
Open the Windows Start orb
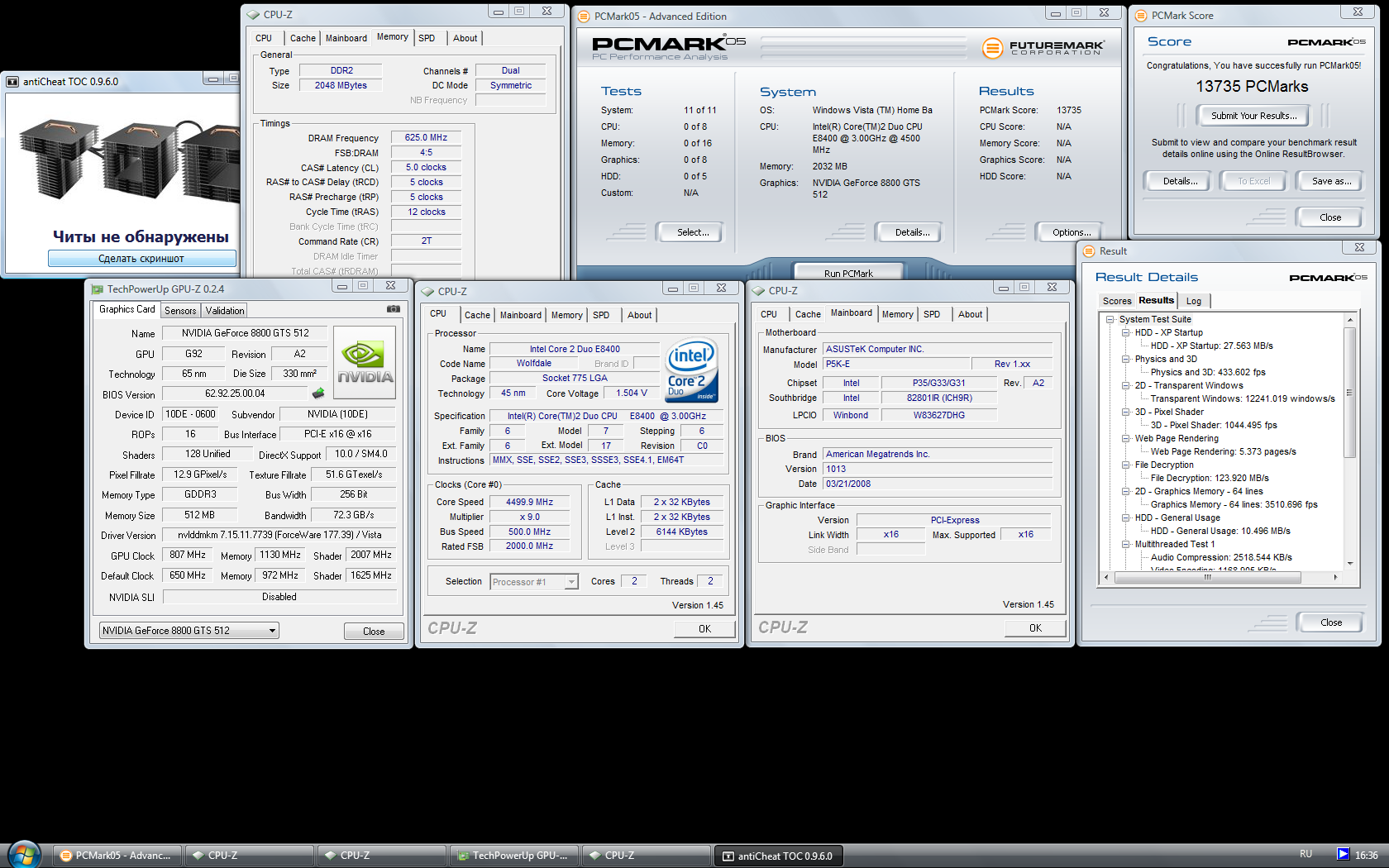[24, 855]
